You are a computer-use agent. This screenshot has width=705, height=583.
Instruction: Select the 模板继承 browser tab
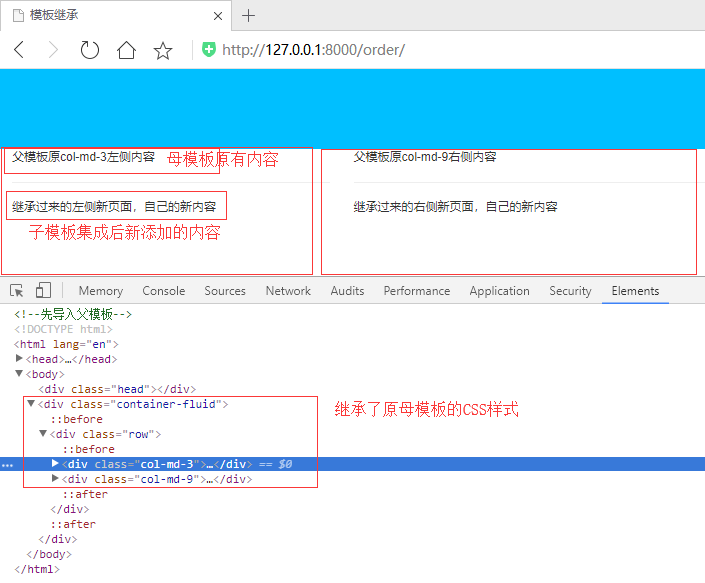point(116,16)
